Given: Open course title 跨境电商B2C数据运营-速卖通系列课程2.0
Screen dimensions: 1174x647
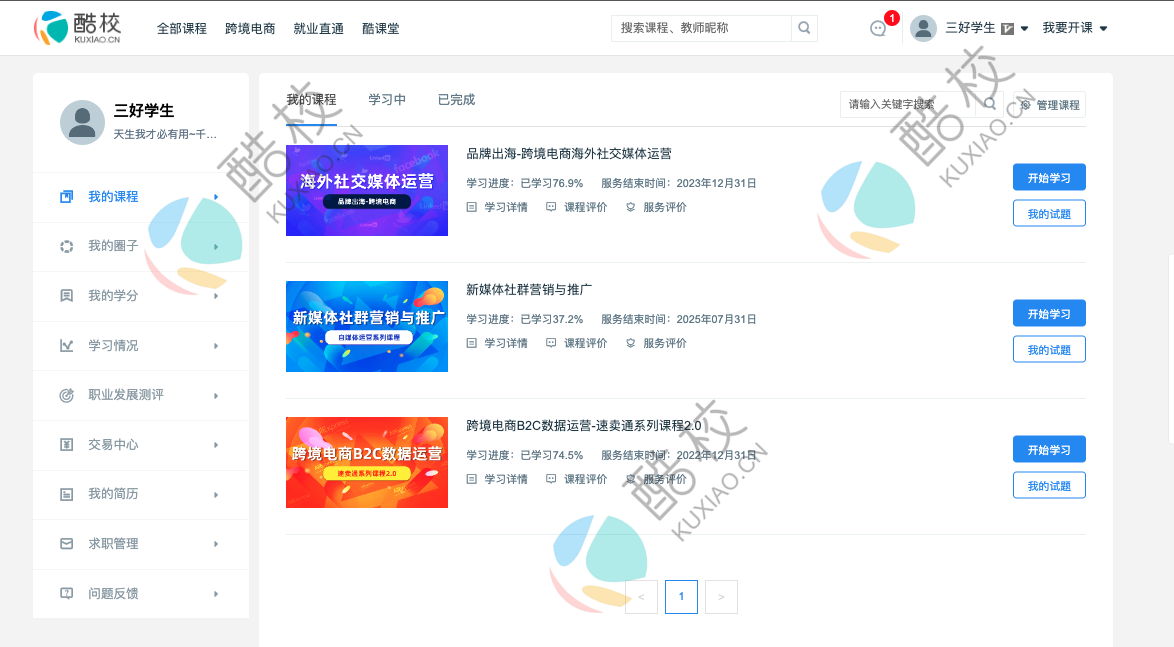Looking at the screenshot, I should pos(584,425).
